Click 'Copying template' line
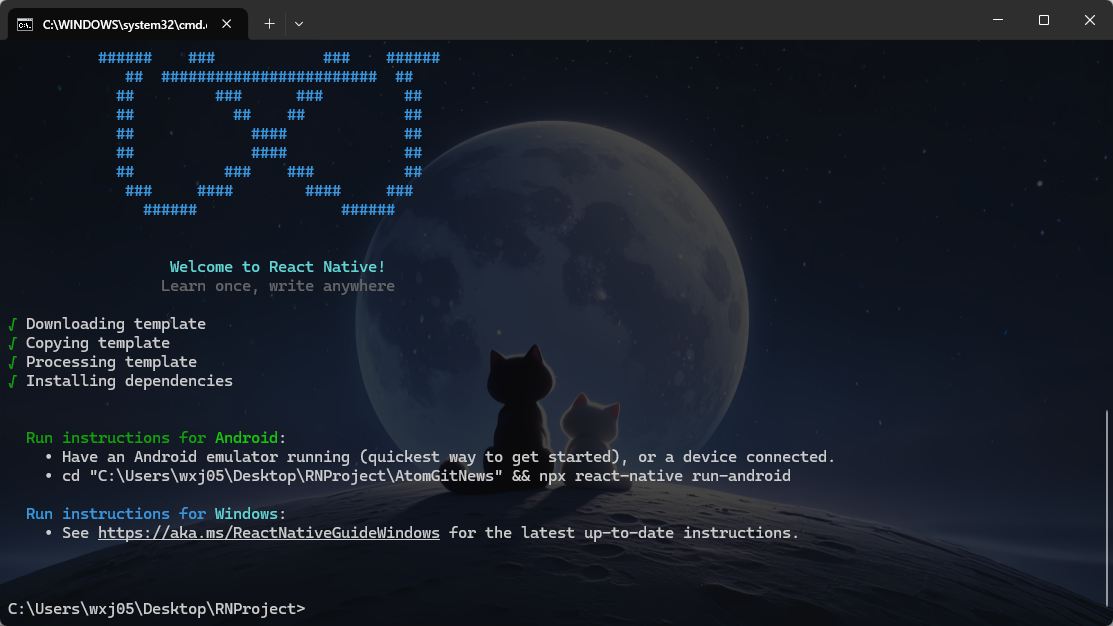This screenshot has height=626, width=1113. click(98, 343)
